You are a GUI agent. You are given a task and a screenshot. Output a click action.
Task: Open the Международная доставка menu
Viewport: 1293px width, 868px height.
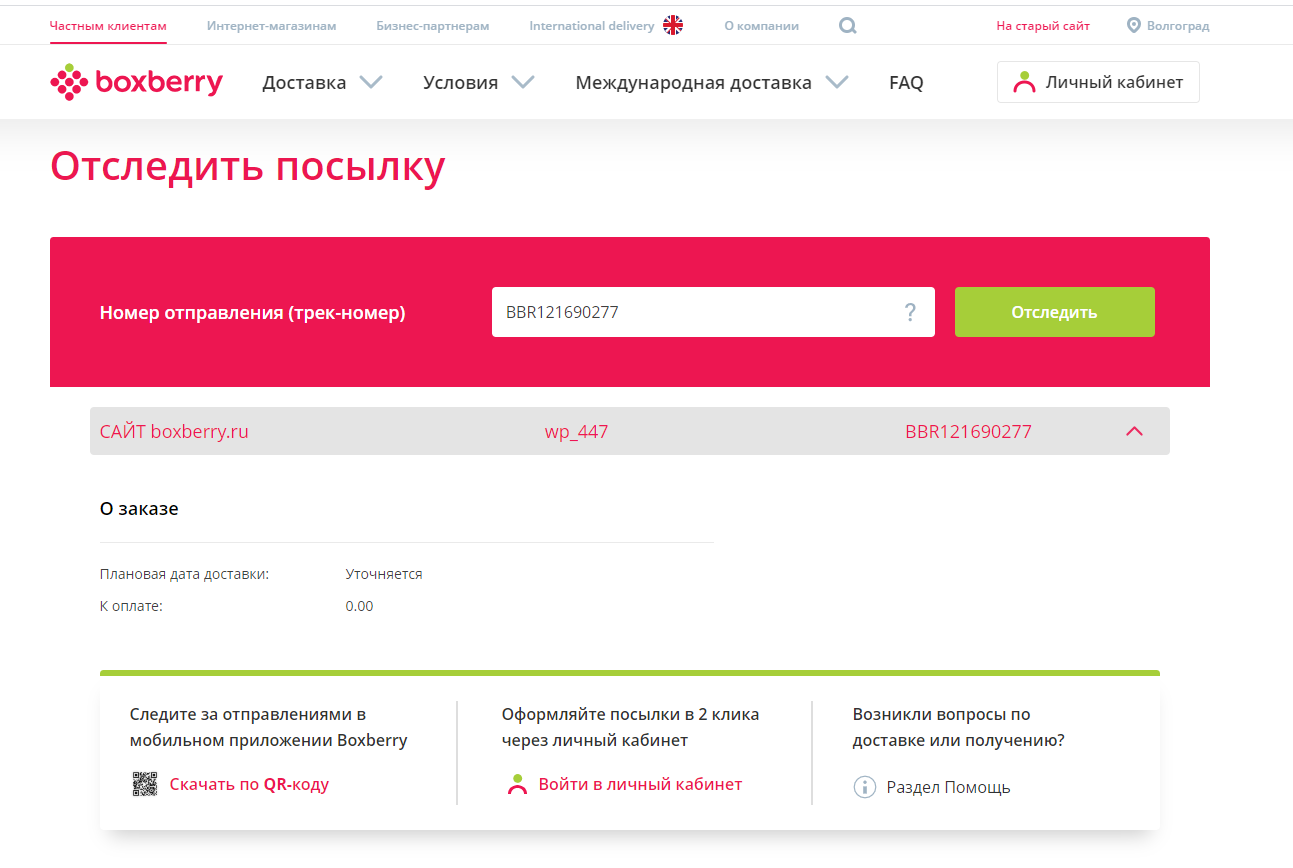(x=693, y=83)
